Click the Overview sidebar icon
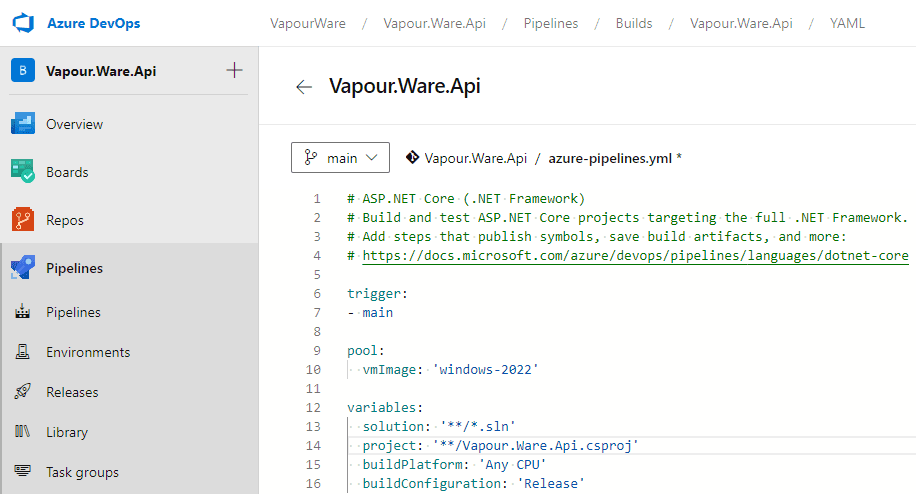Viewport: 916px width, 494px height. (x=23, y=124)
